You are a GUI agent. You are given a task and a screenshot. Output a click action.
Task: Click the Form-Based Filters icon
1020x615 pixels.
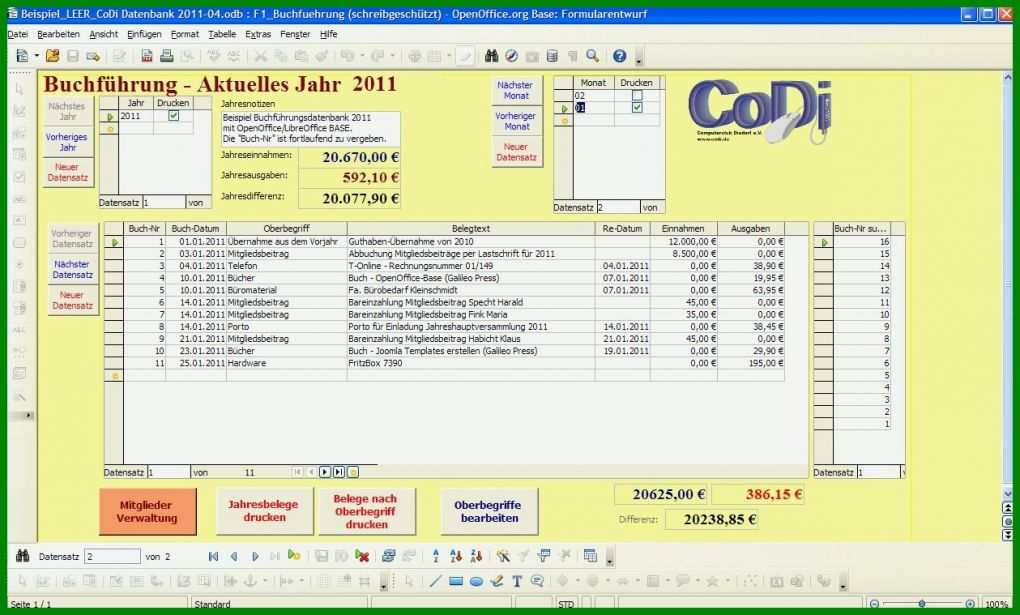tap(544, 556)
